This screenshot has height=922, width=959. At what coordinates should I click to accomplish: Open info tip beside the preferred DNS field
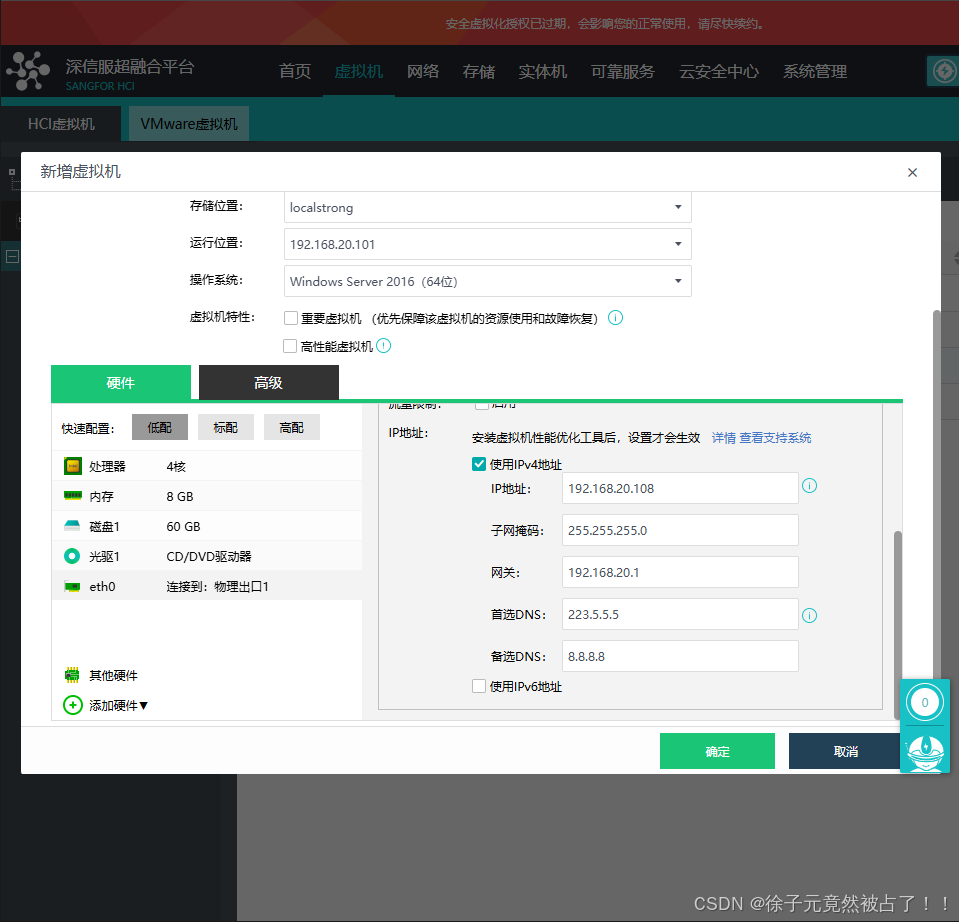point(809,616)
